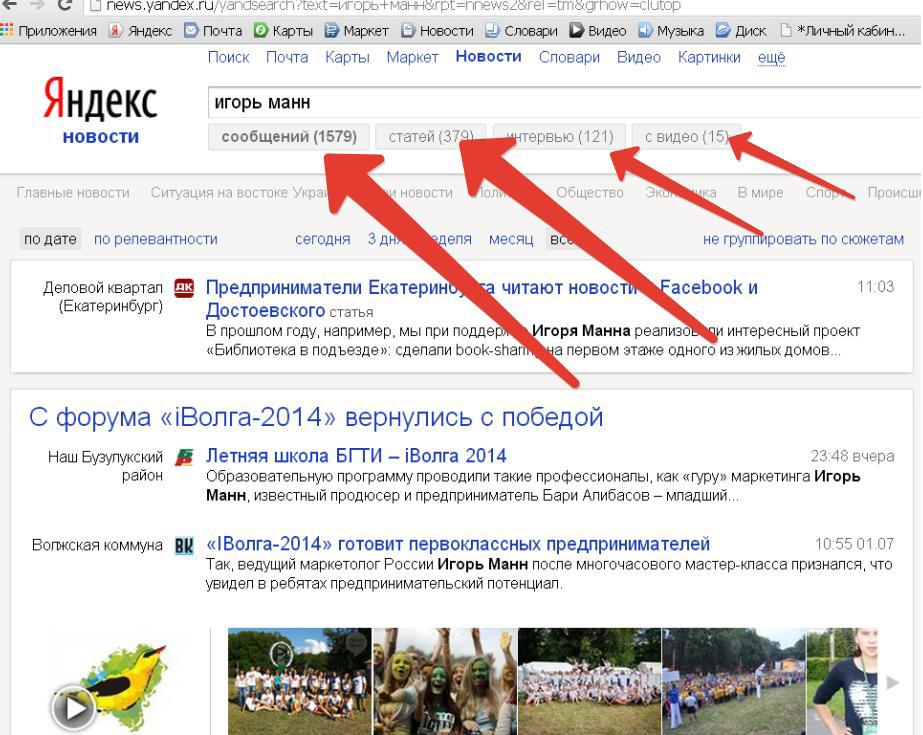Open story С форума «iВолга-2014» вернулись с победой

pyautogui.click(x=316, y=417)
